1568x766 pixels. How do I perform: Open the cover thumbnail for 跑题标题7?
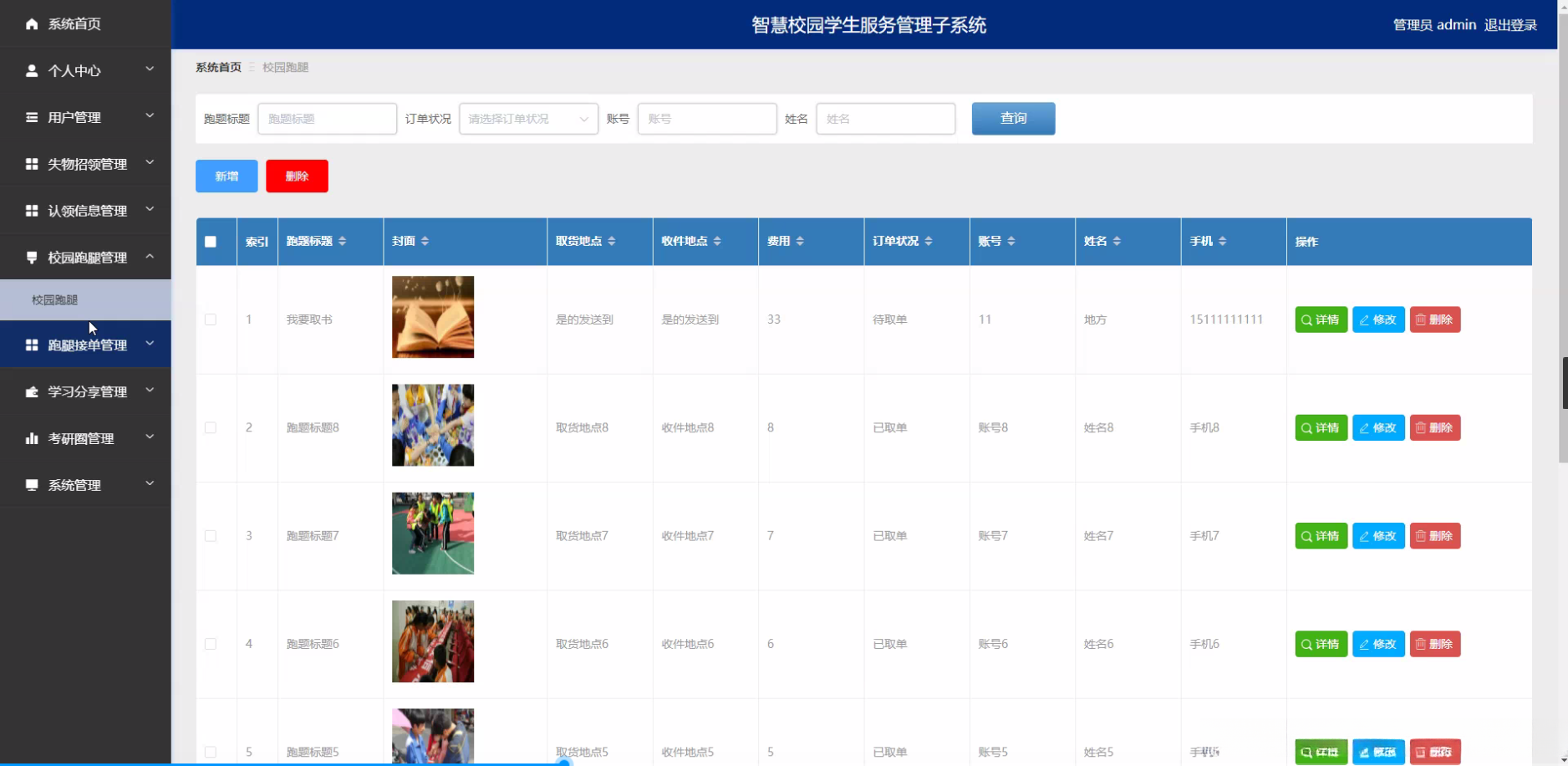[x=433, y=534]
